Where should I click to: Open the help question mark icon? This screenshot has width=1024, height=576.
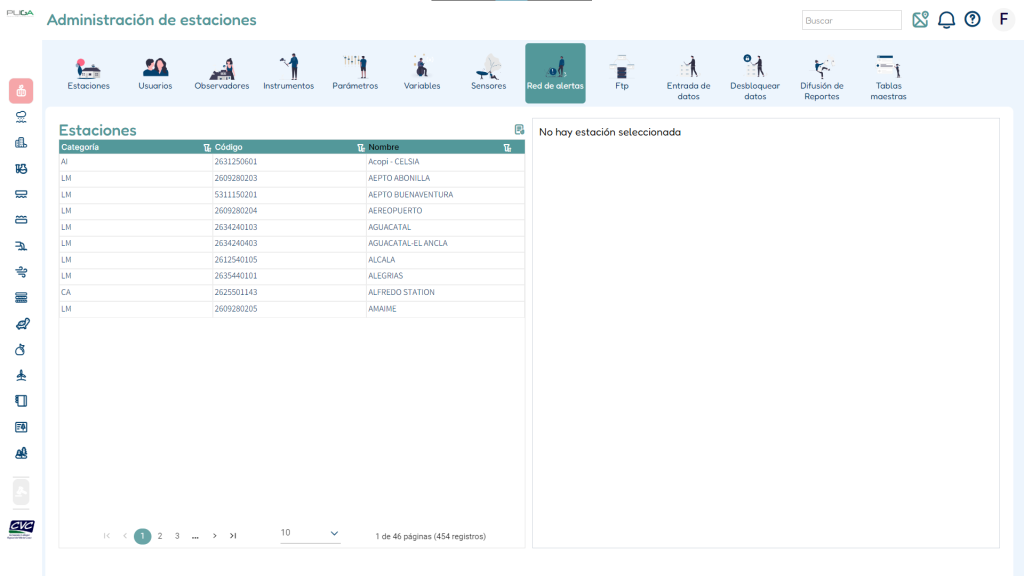pyautogui.click(x=972, y=20)
